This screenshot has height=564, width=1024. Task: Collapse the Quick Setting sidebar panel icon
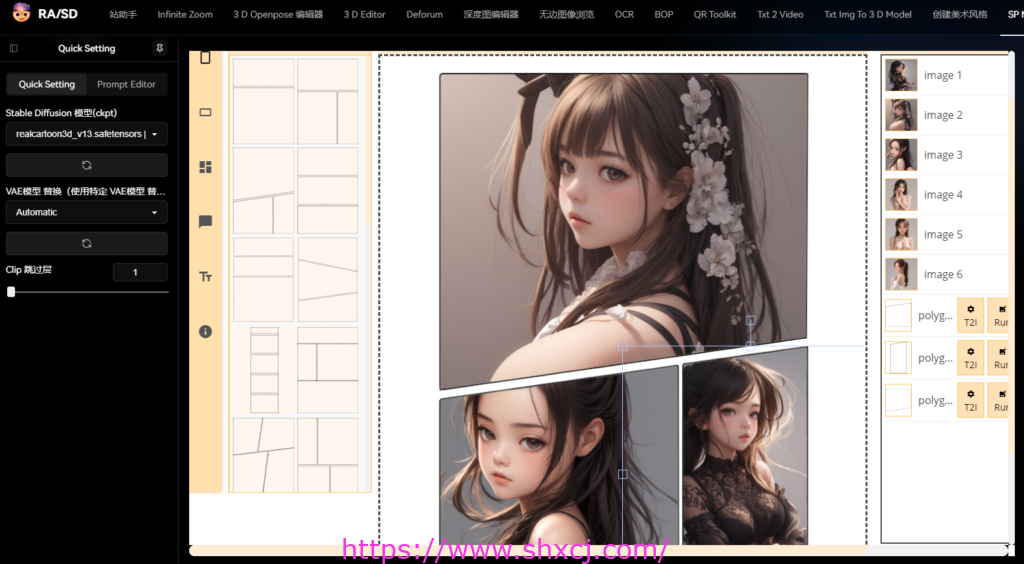click(14, 48)
